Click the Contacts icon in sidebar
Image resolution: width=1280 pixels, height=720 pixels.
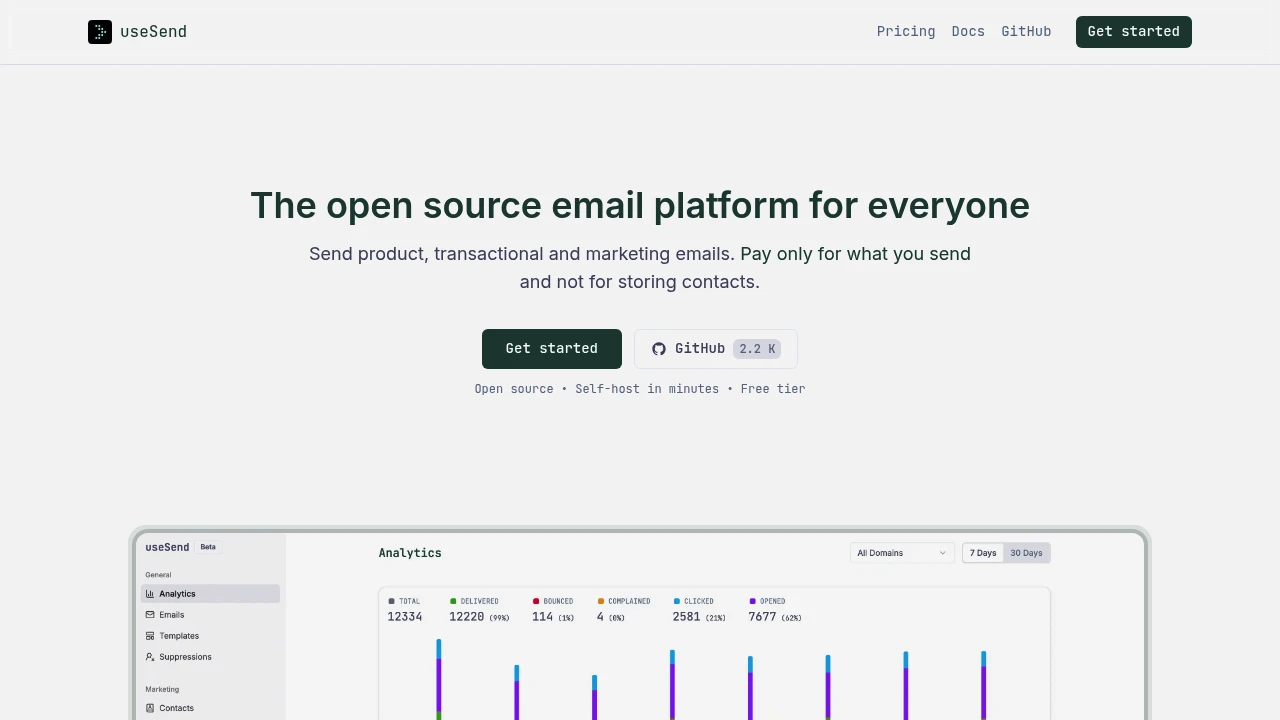coord(150,708)
